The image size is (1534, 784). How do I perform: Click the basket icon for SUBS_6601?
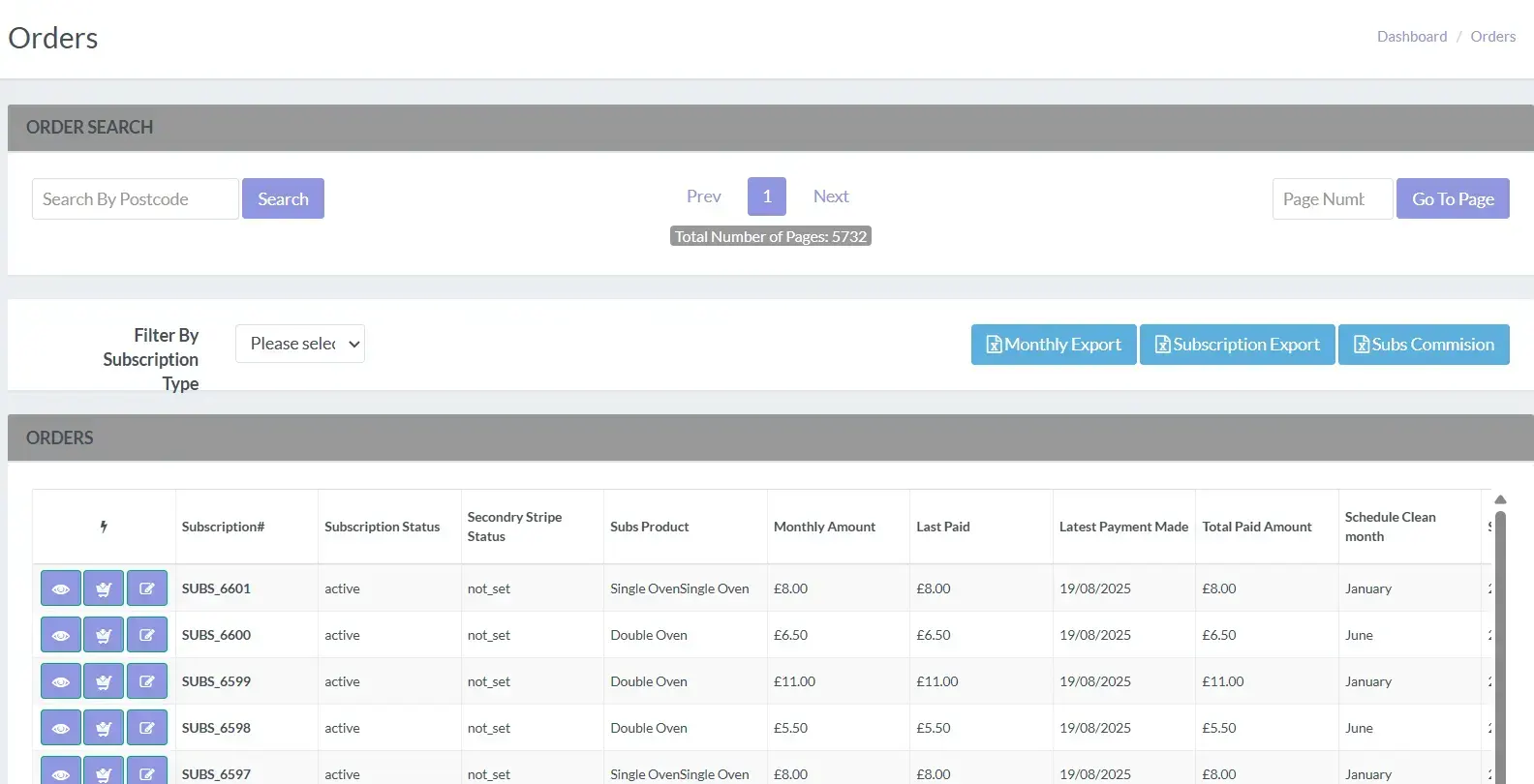click(104, 588)
